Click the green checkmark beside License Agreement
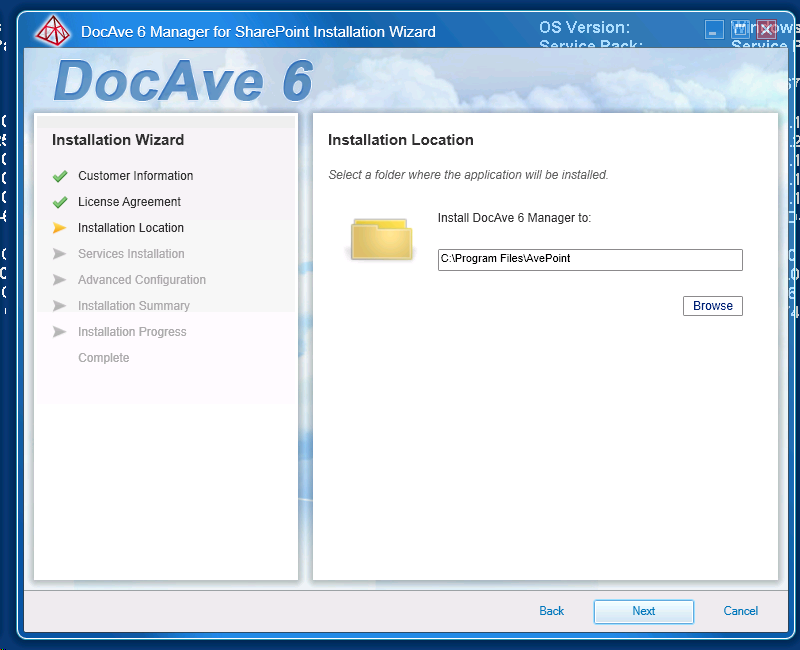This screenshot has height=650, width=800. pyautogui.click(x=59, y=201)
